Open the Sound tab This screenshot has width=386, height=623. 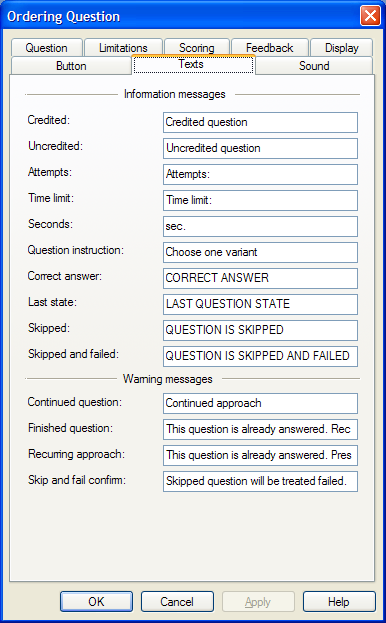click(x=314, y=66)
